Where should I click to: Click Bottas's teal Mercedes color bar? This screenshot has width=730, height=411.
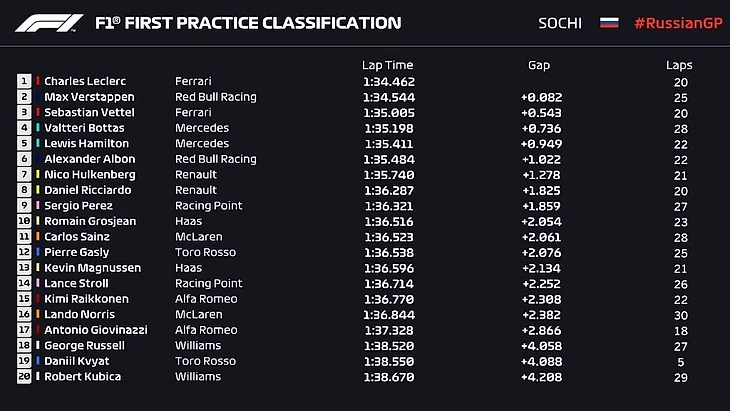click(x=38, y=128)
